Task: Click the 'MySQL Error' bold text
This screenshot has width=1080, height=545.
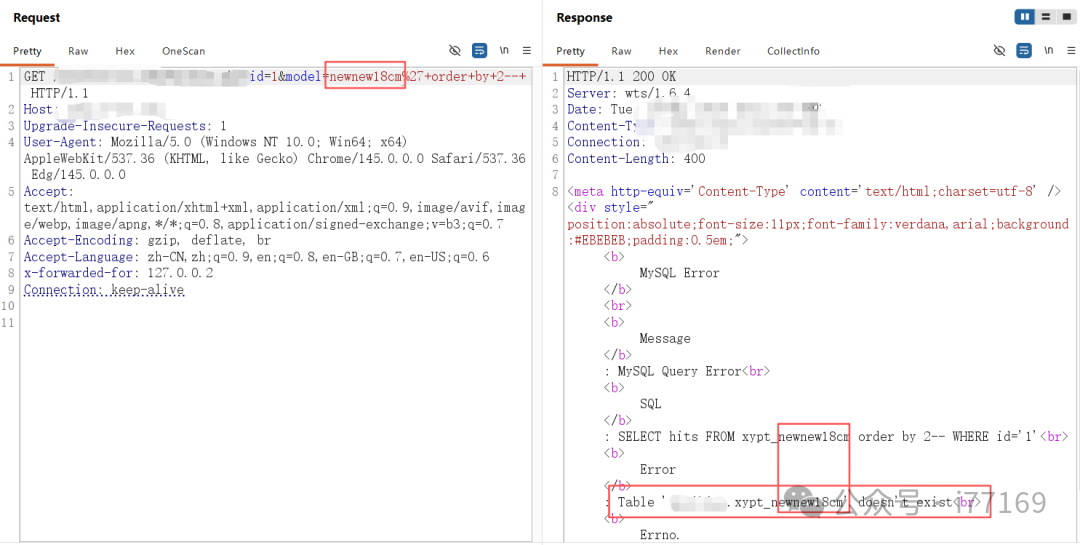Action: tap(679, 273)
